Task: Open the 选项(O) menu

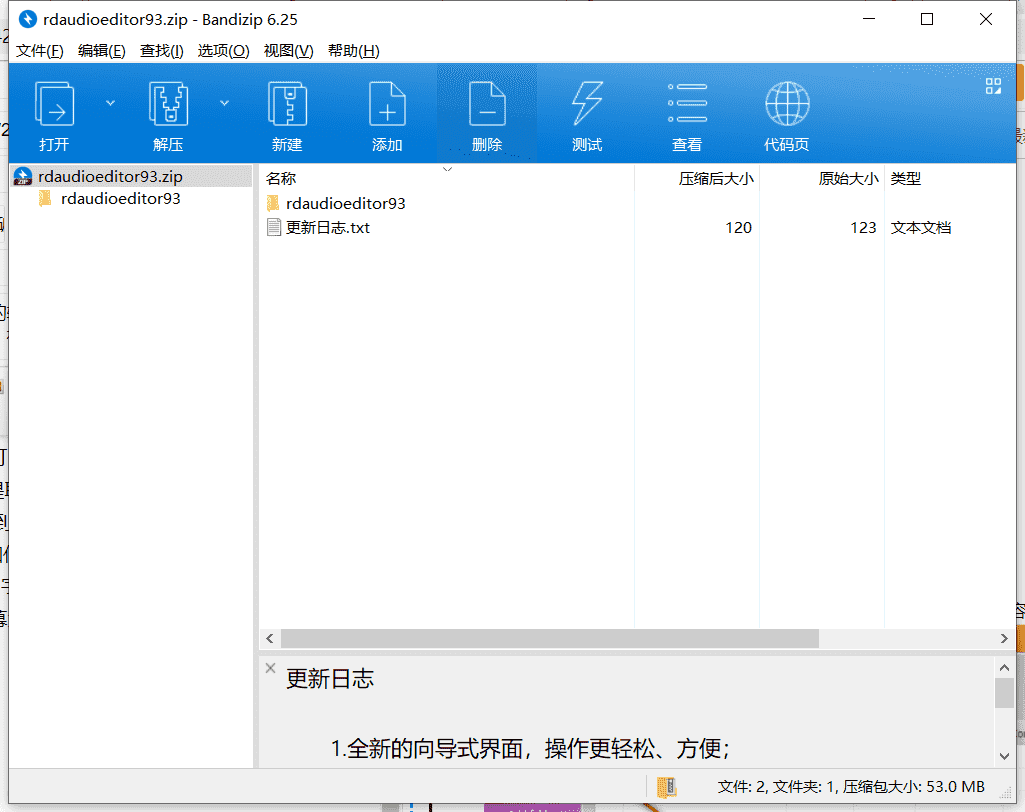Action: 224,51
